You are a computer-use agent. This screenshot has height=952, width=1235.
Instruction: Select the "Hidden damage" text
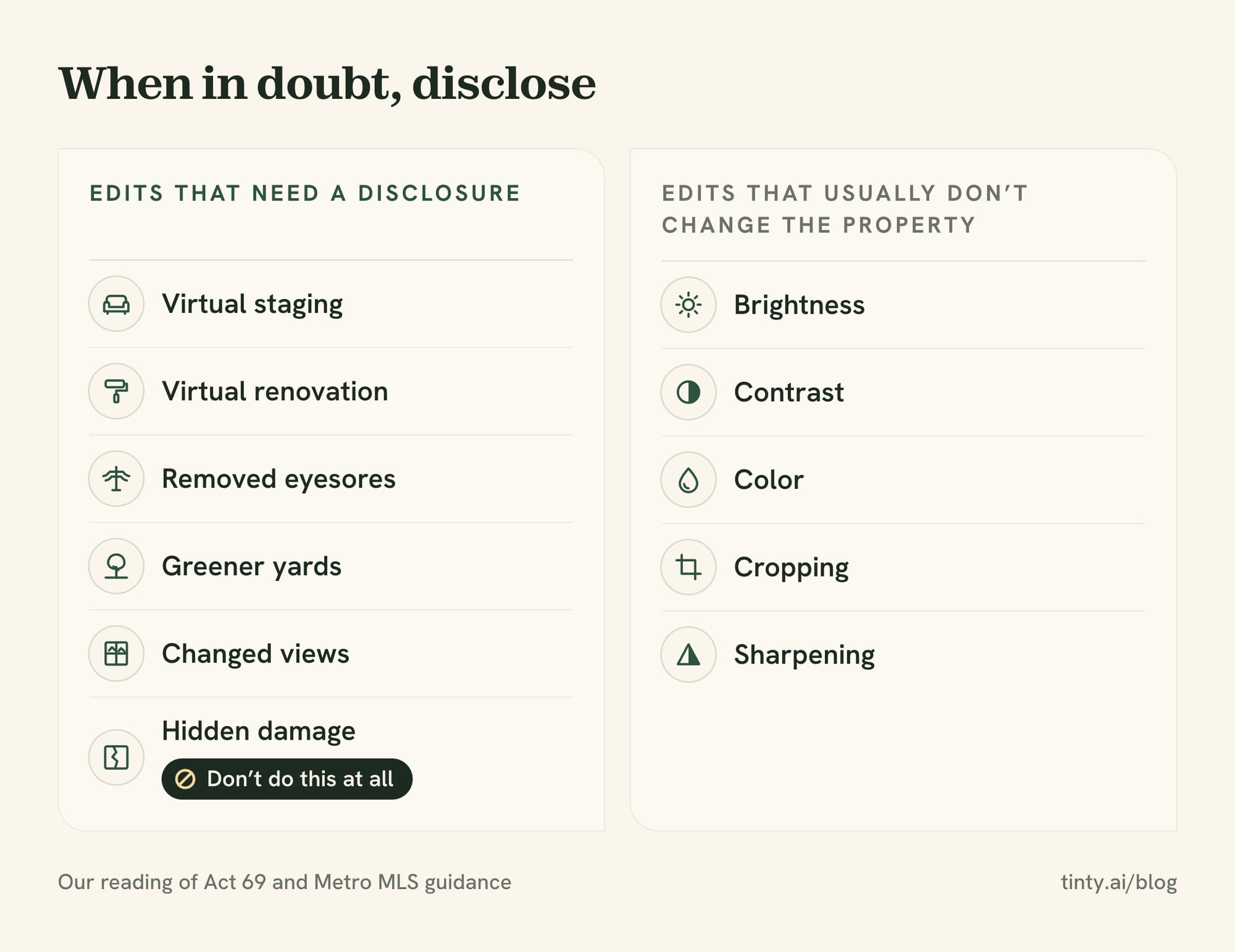259,732
